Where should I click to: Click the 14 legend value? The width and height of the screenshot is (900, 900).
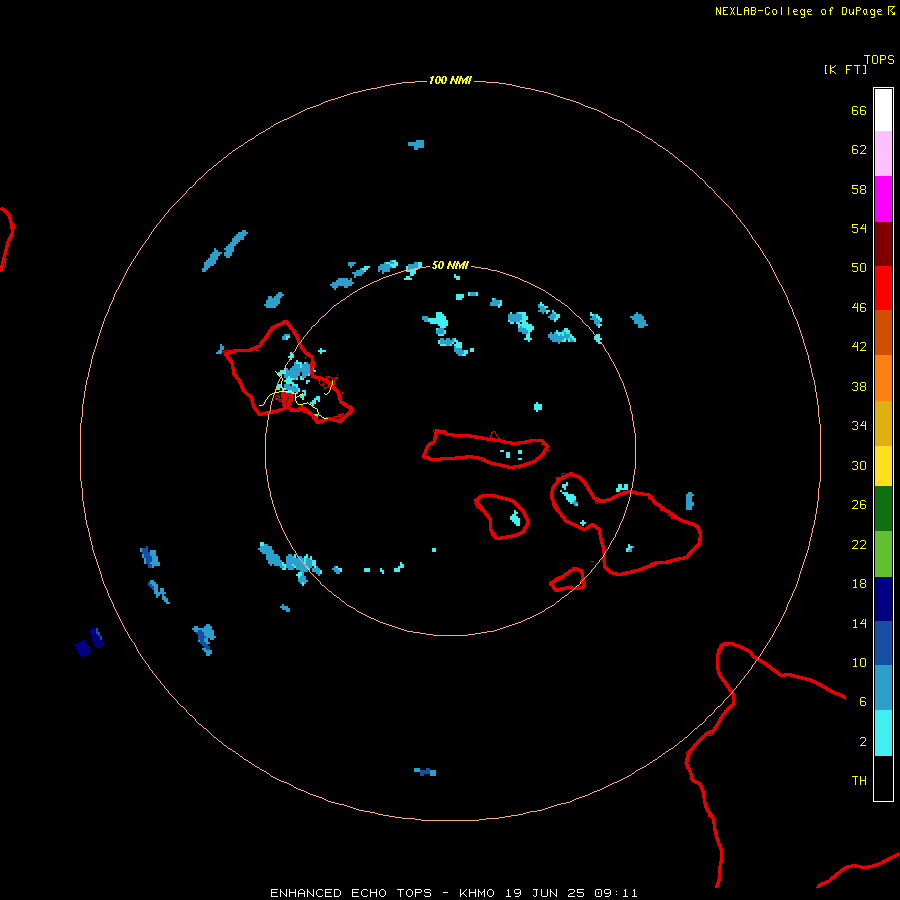(x=859, y=623)
